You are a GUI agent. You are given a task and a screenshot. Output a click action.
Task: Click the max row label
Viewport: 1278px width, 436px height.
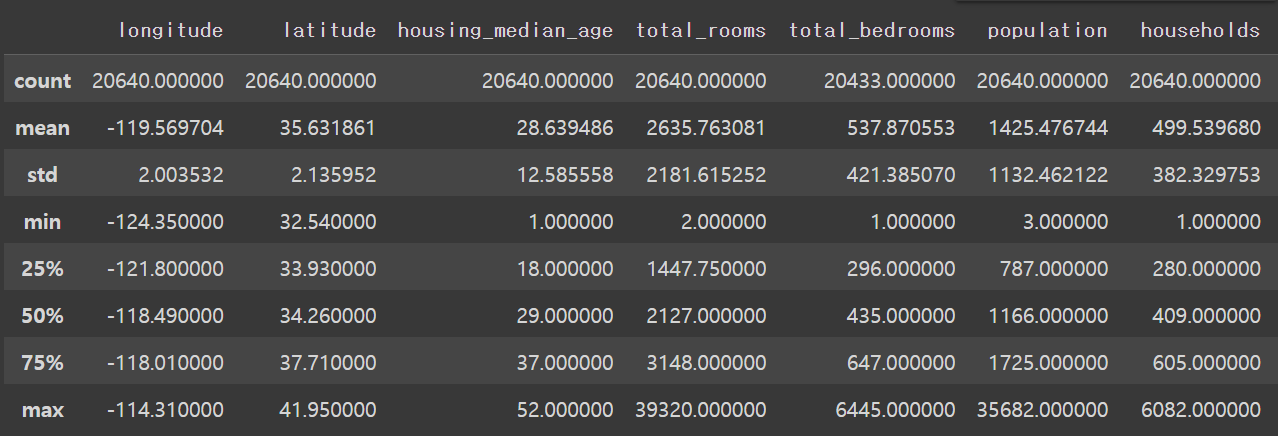[43, 410]
